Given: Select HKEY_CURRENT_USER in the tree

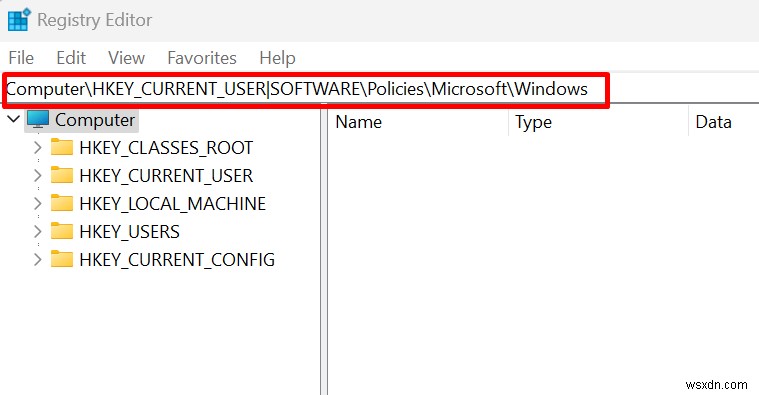Looking at the screenshot, I should pyautogui.click(x=166, y=176).
